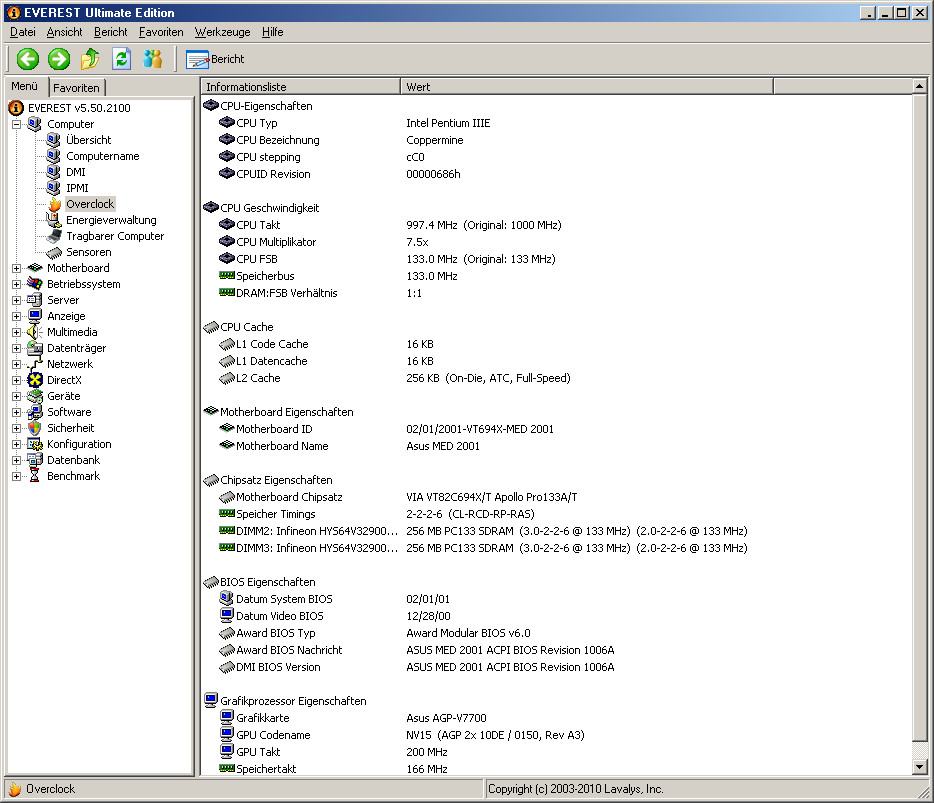Sort by Wert column header
This screenshot has width=934, height=803.
[x=587, y=87]
